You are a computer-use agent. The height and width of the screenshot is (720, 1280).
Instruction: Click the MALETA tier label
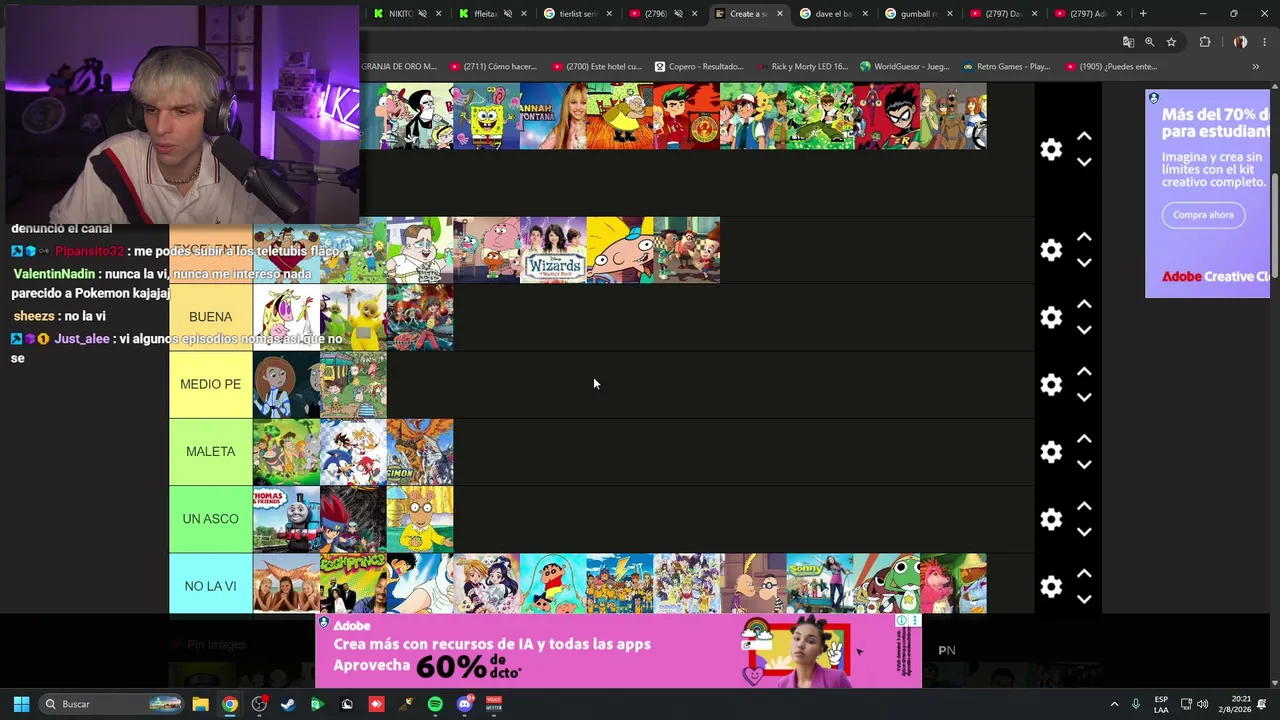point(210,452)
